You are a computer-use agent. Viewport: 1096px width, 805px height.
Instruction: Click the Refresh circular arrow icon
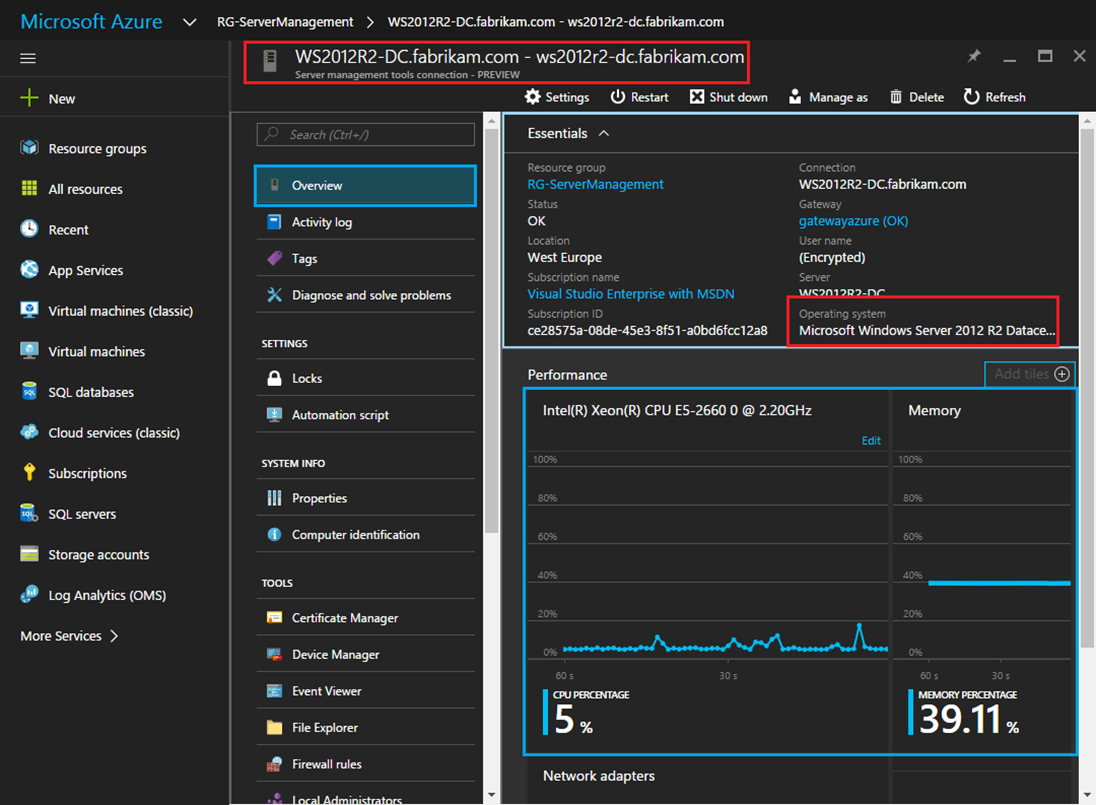pyautogui.click(x=972, y=96)
